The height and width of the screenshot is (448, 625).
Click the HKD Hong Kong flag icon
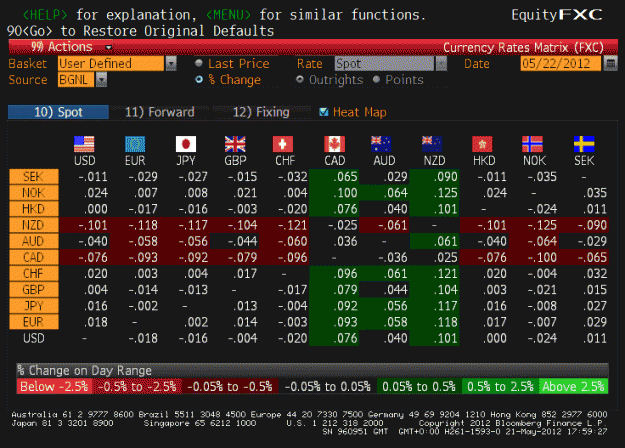pos(482,144)
